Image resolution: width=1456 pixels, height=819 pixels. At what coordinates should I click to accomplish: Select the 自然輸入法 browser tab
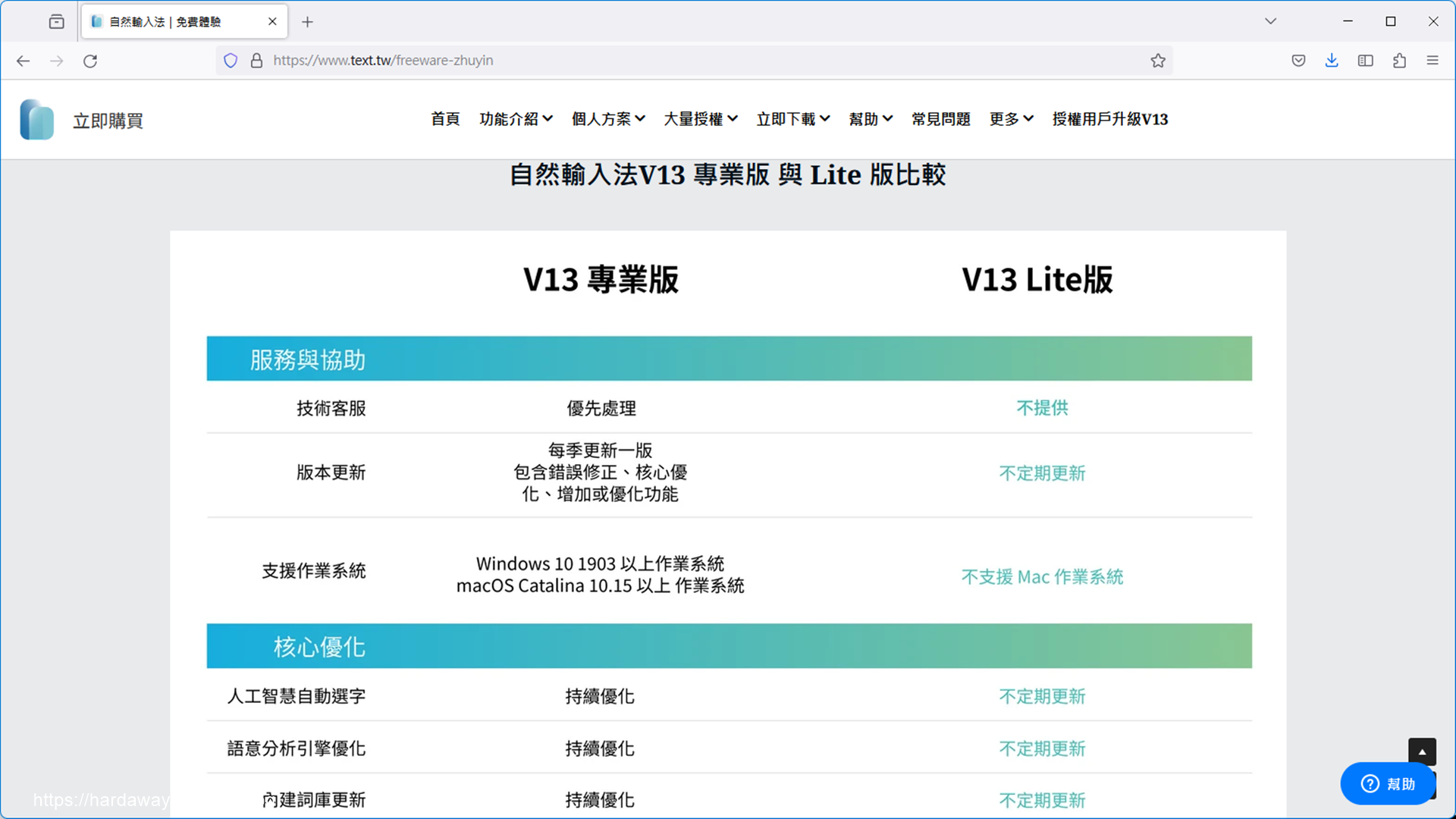(184, 22)
